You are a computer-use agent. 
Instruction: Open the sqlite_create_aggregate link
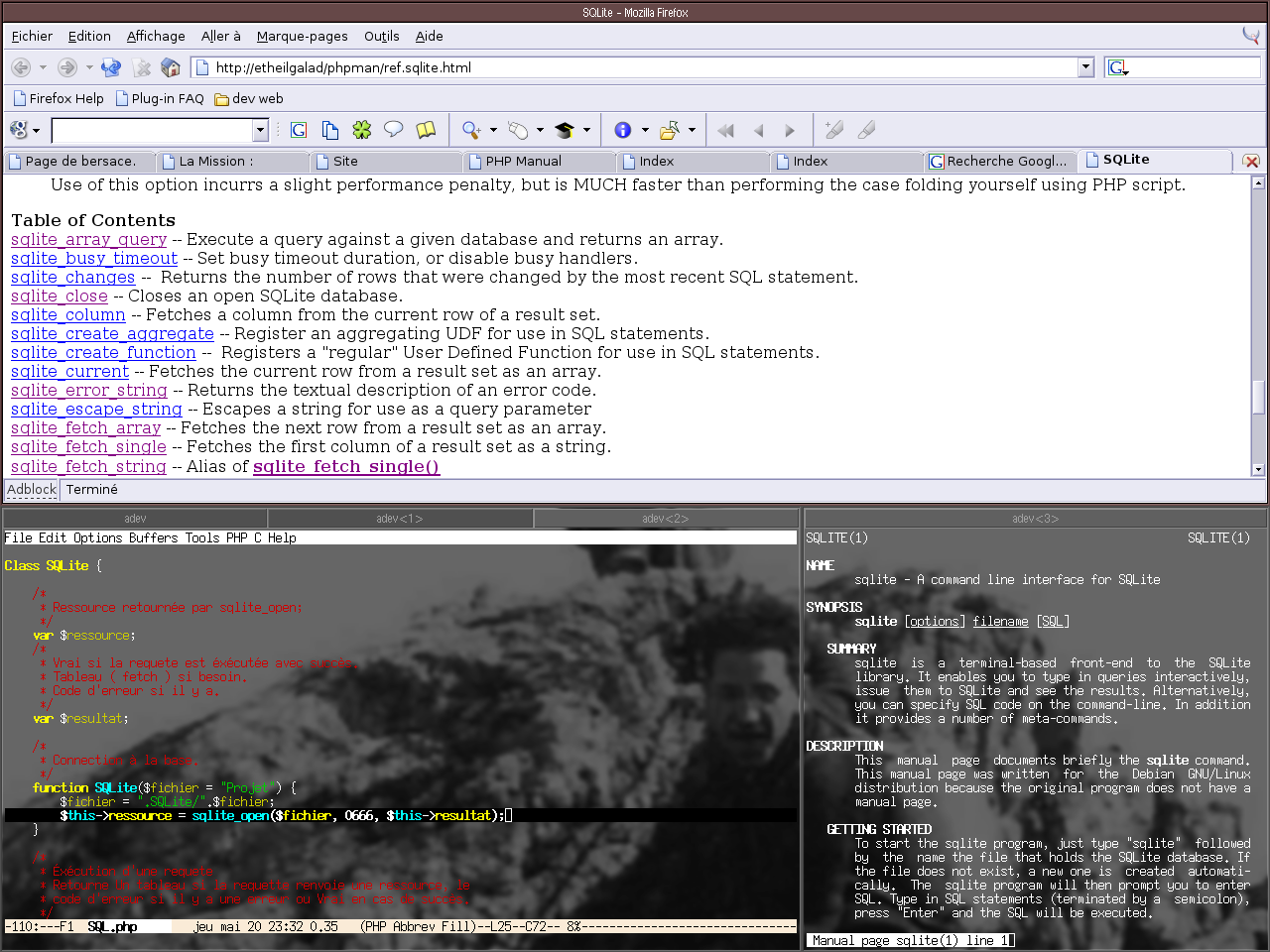[112, 333]
